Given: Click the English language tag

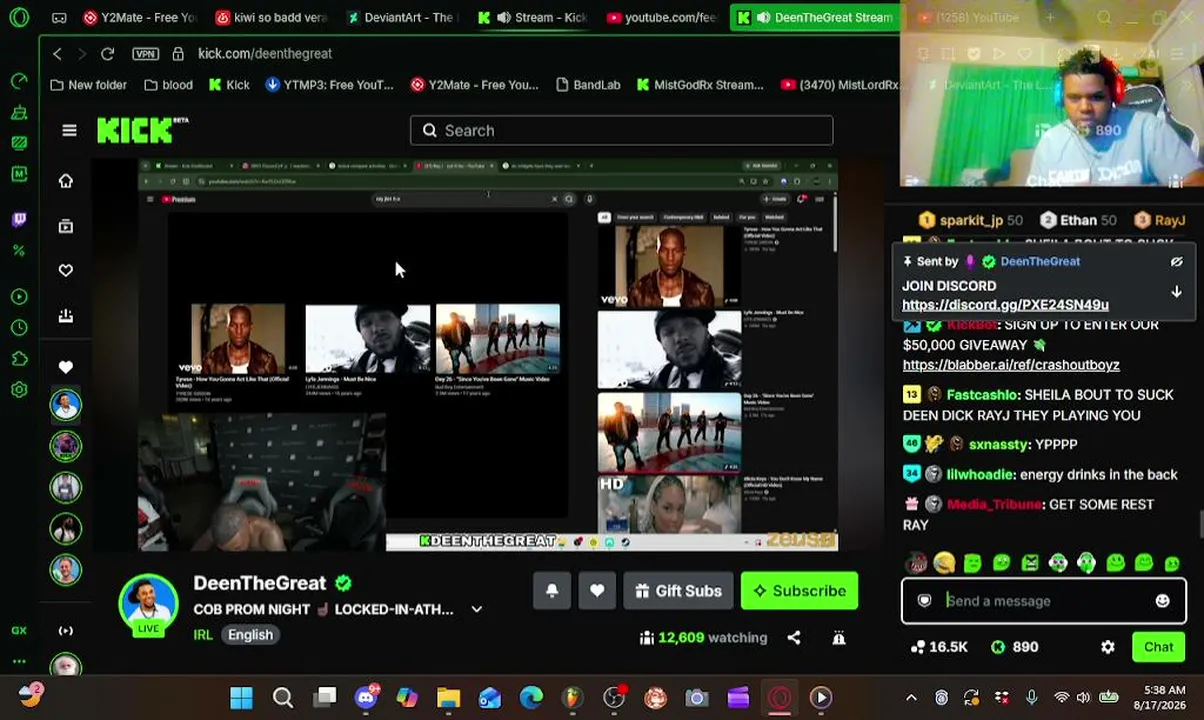Looking at the screenshot, I should [x=250, y=635].
